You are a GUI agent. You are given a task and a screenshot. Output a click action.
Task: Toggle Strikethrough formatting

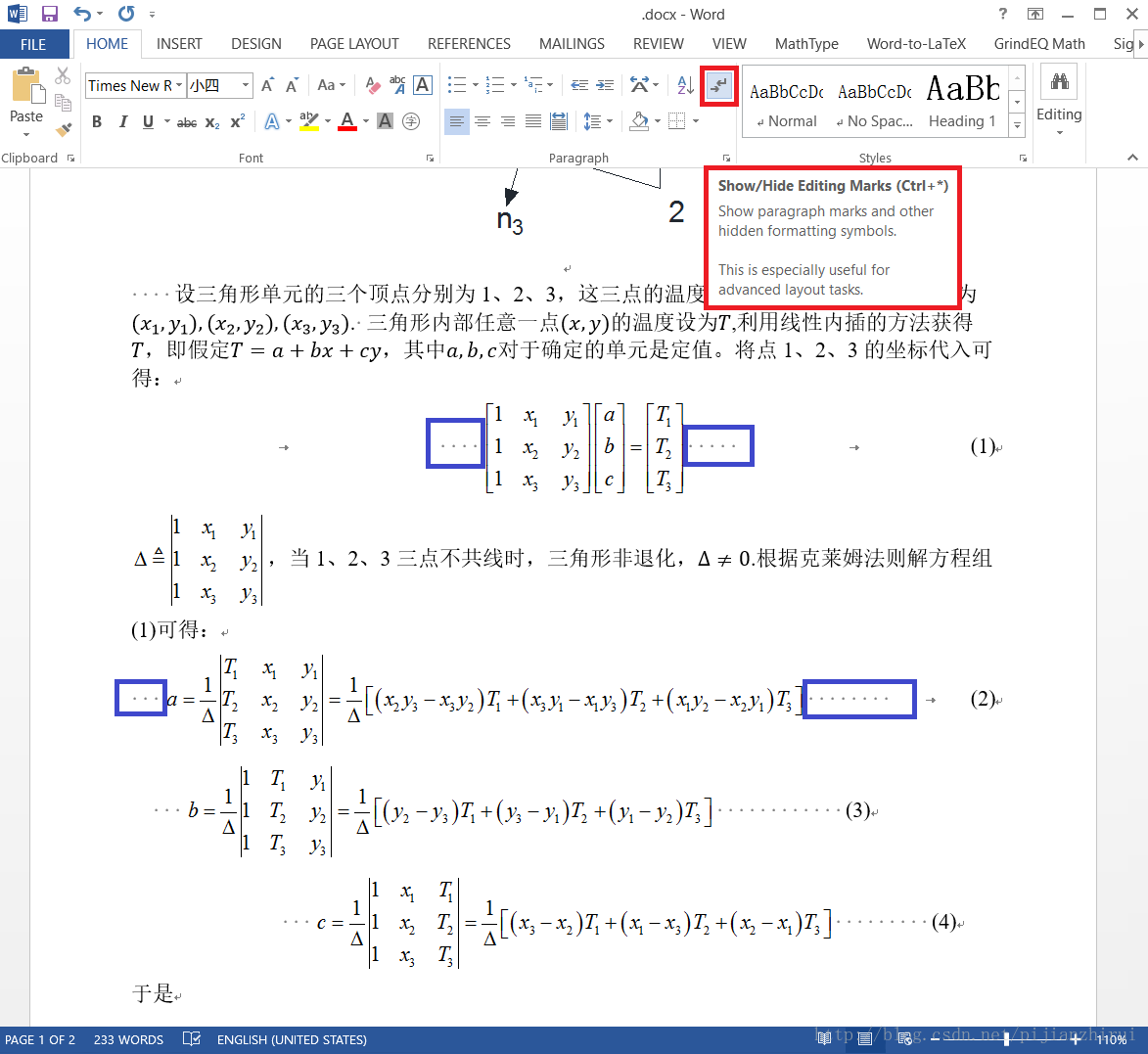(187, 122)
